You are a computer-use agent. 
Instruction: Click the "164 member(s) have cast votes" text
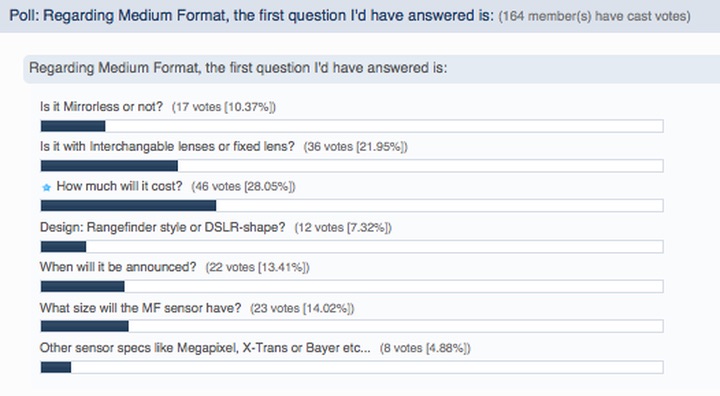coord(595,16)
